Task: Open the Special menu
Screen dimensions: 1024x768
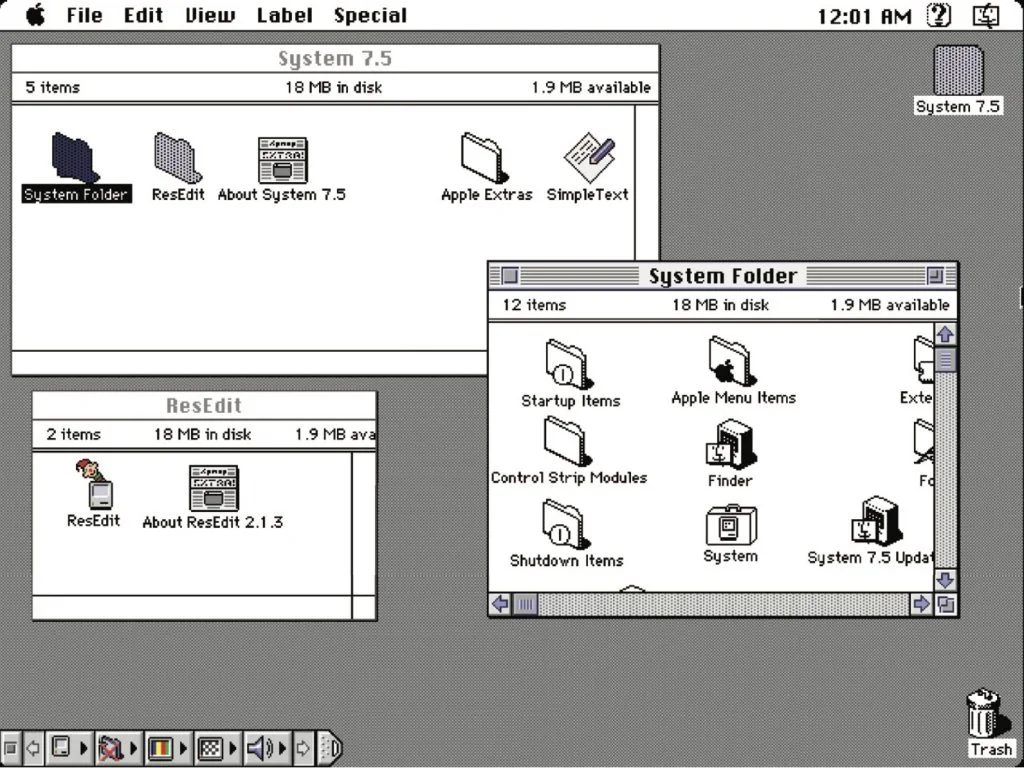Action: coord(370,16)
